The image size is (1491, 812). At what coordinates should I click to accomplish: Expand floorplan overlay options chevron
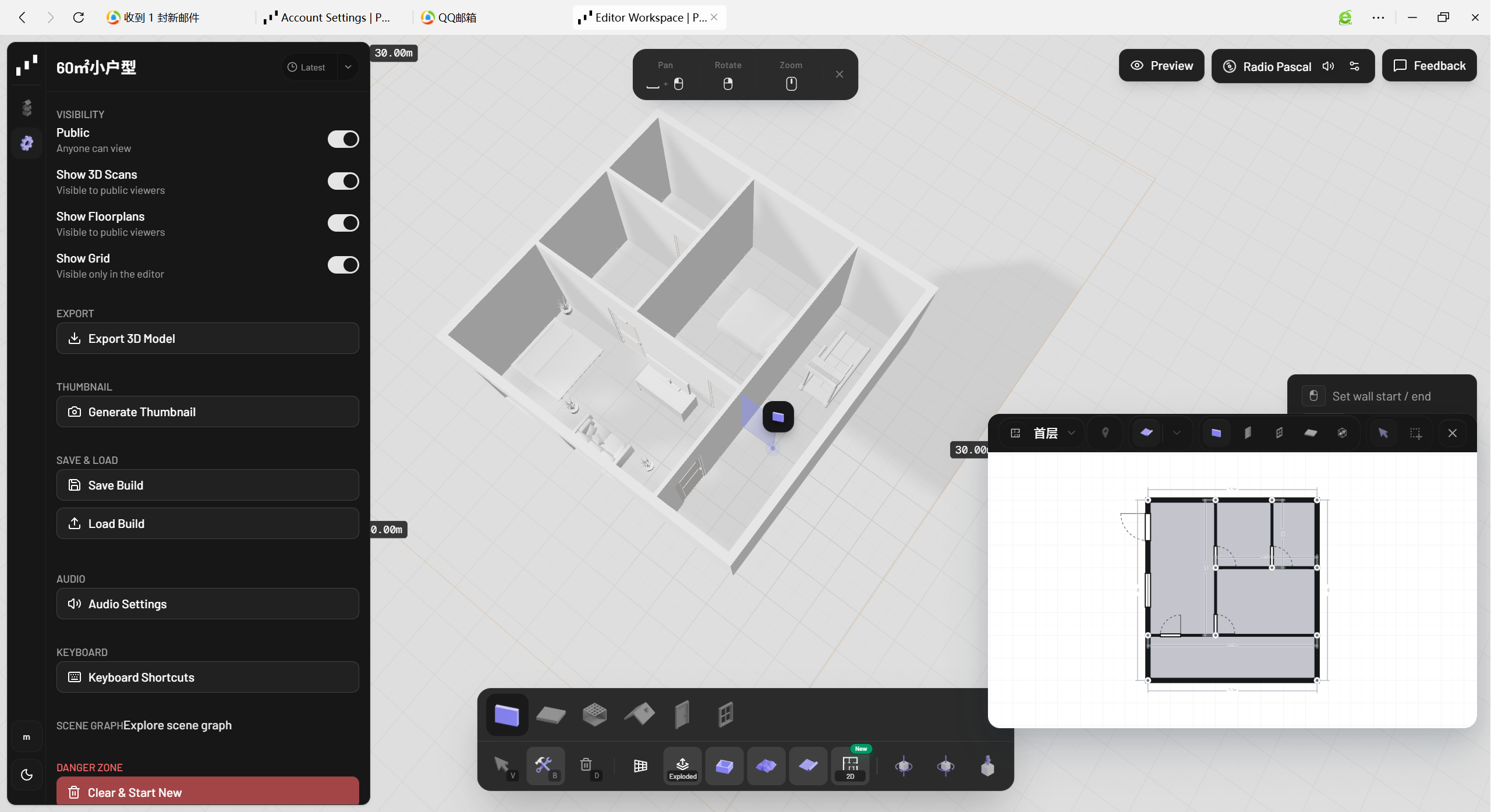tap(1177, 433)
